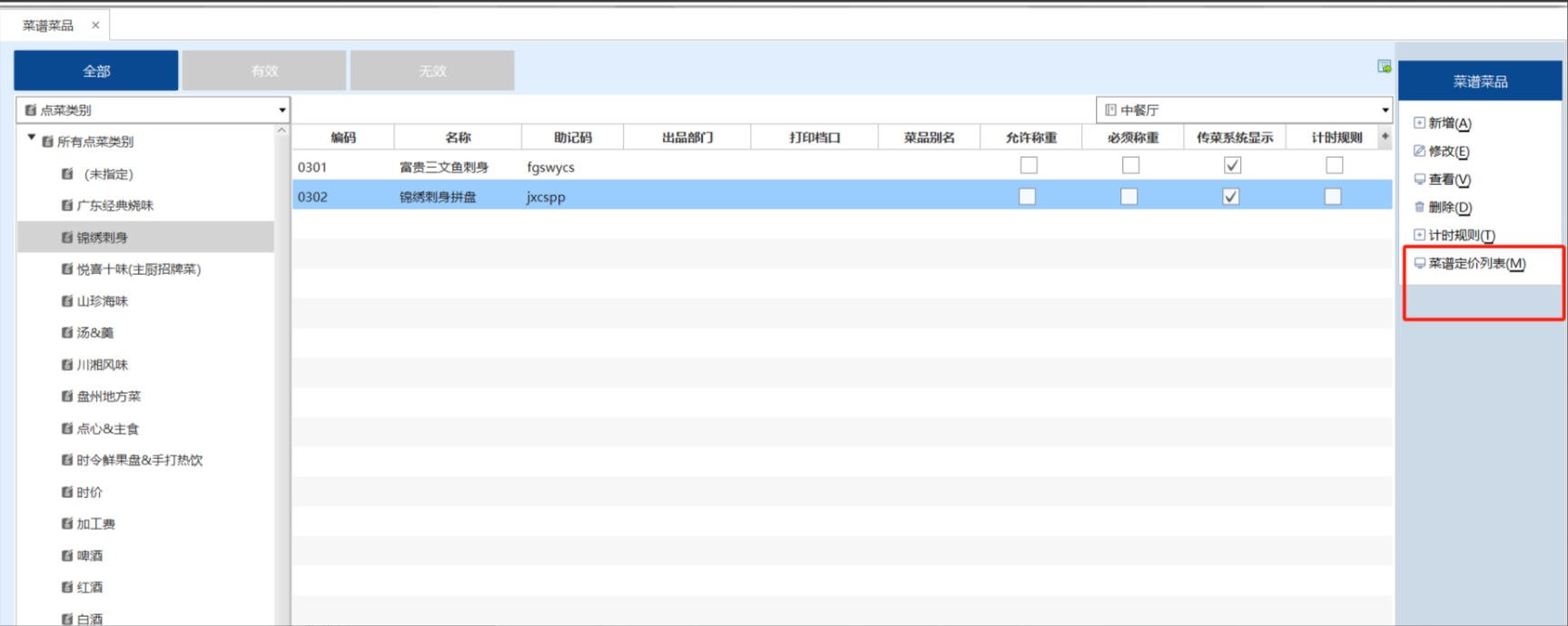The height and width of the screenshot is (626, 1568).
Task: Click the 计时规则(T) icon
Action: (x=1419, y=235)
